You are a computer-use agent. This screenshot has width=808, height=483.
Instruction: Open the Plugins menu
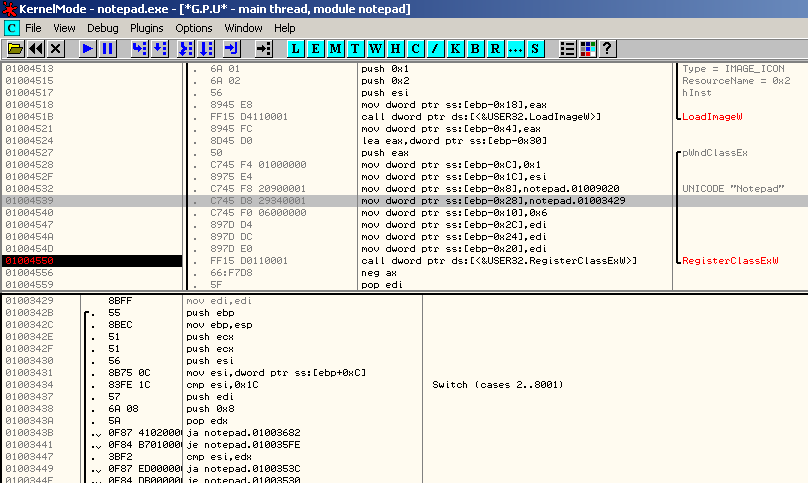[x=147, y=28]
